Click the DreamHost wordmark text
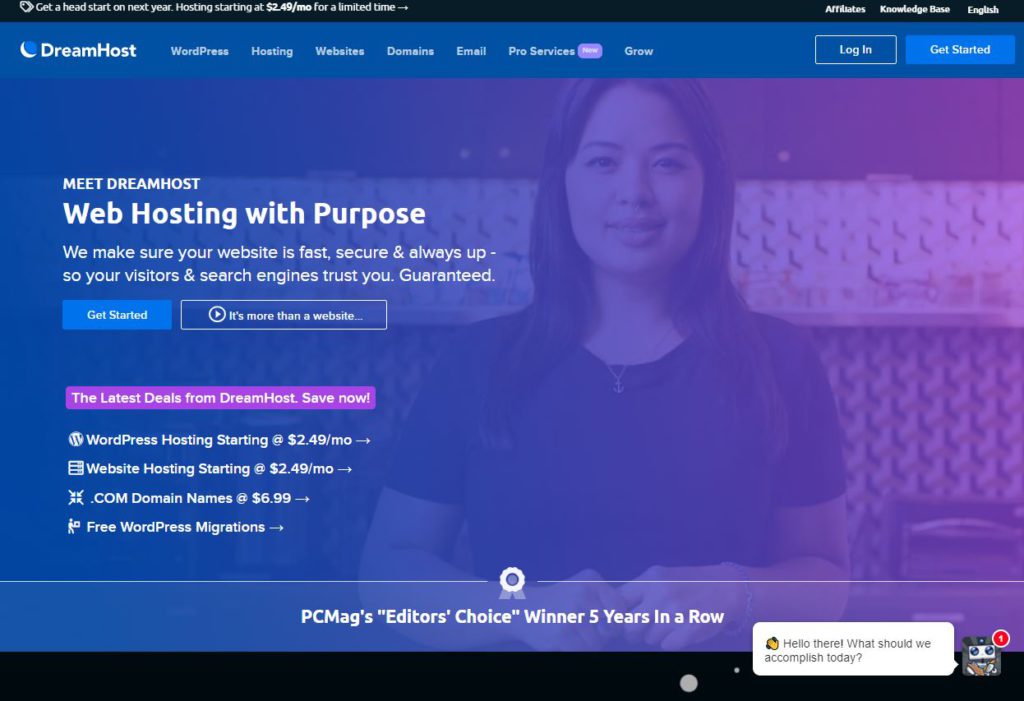1024x701 pixels. point(88,50)
